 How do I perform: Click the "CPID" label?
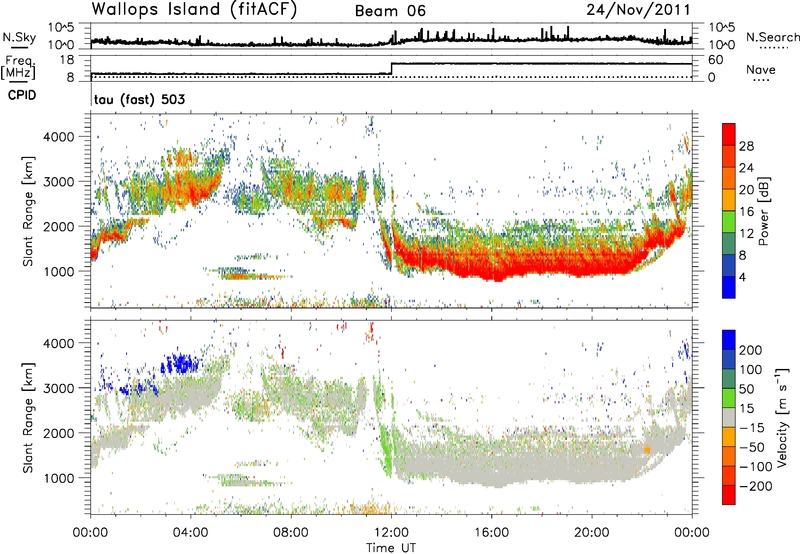click(x=22, y=95)
